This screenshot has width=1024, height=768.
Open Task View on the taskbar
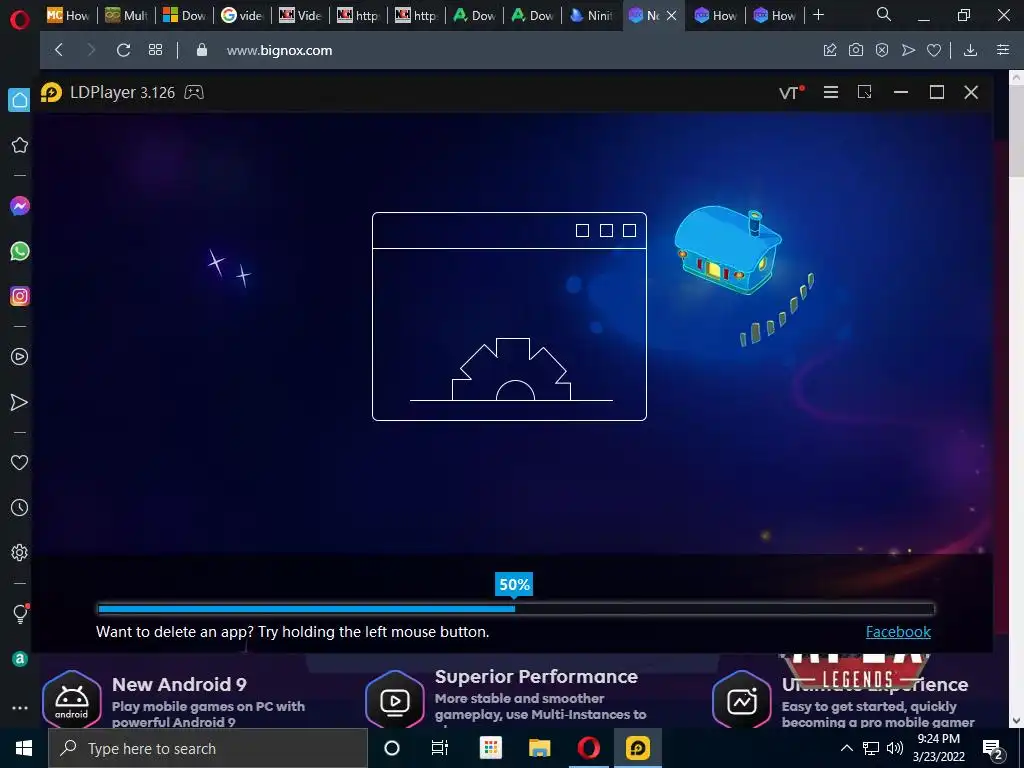click(x=440, y=748)
